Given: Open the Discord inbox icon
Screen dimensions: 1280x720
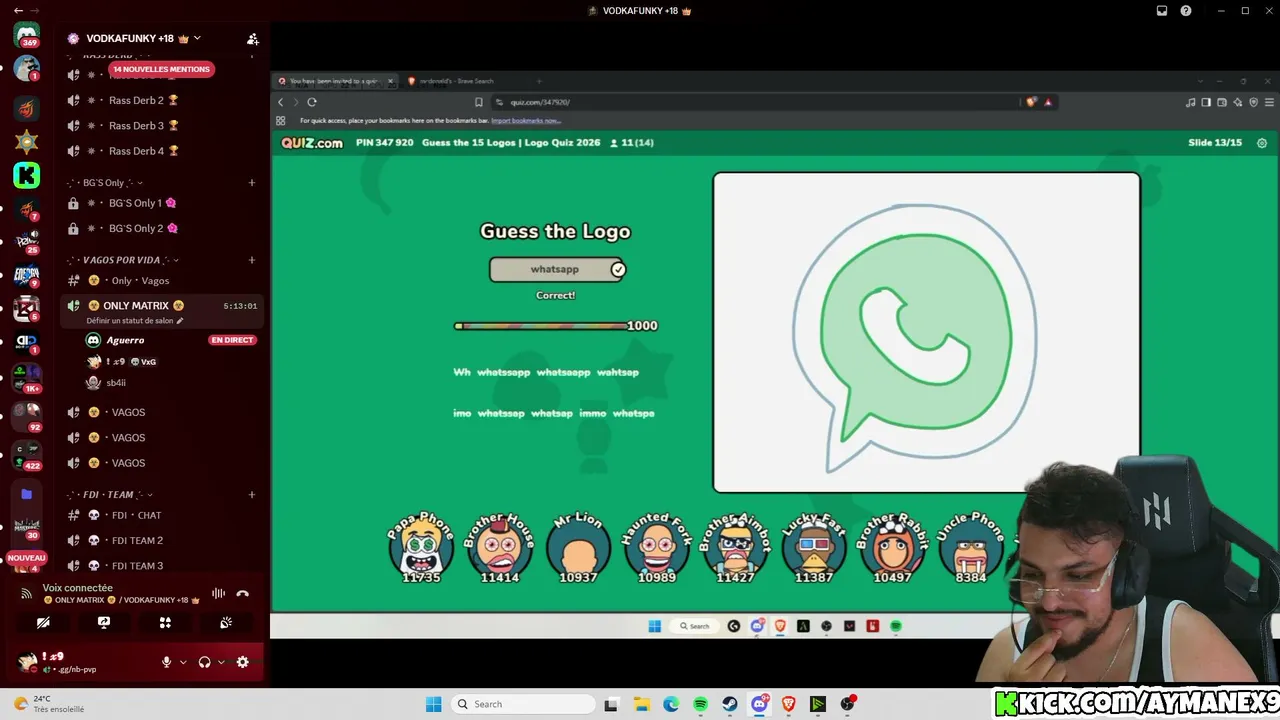Looking at the screenshot, I should (1162, 11).
